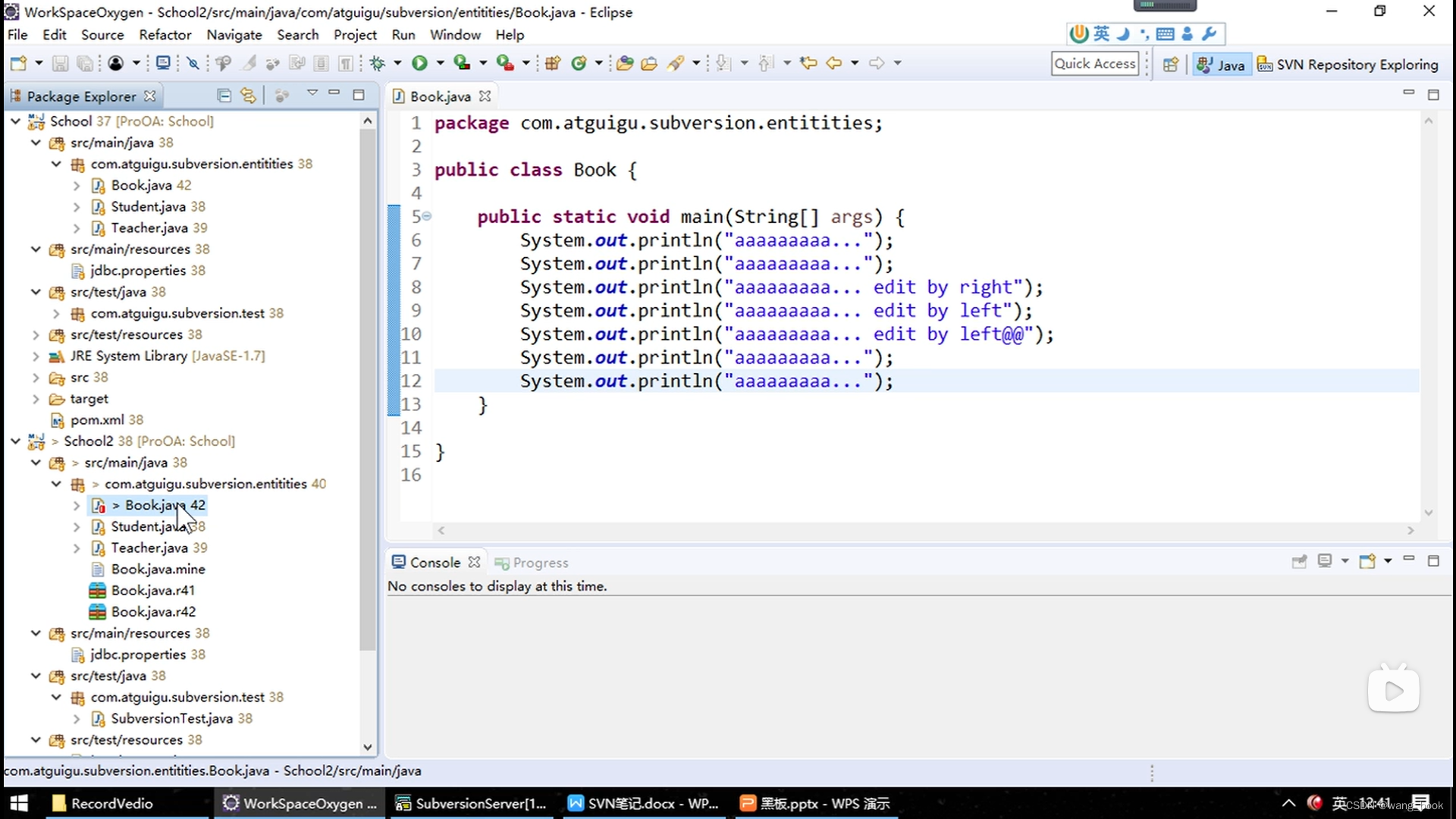Expand the target folder node

coord(36,398)
